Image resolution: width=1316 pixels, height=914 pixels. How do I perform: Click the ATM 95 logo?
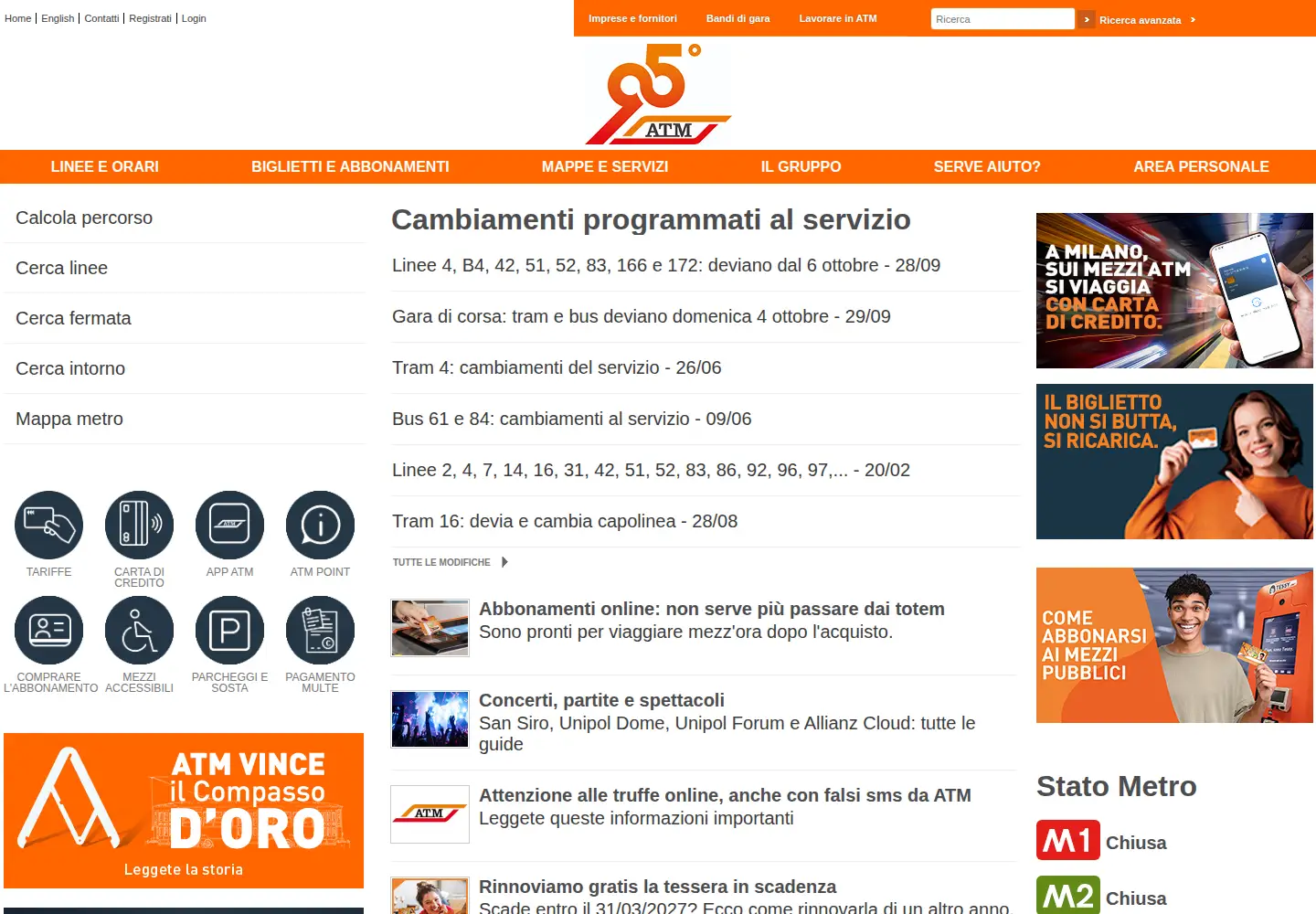(658, 94)
